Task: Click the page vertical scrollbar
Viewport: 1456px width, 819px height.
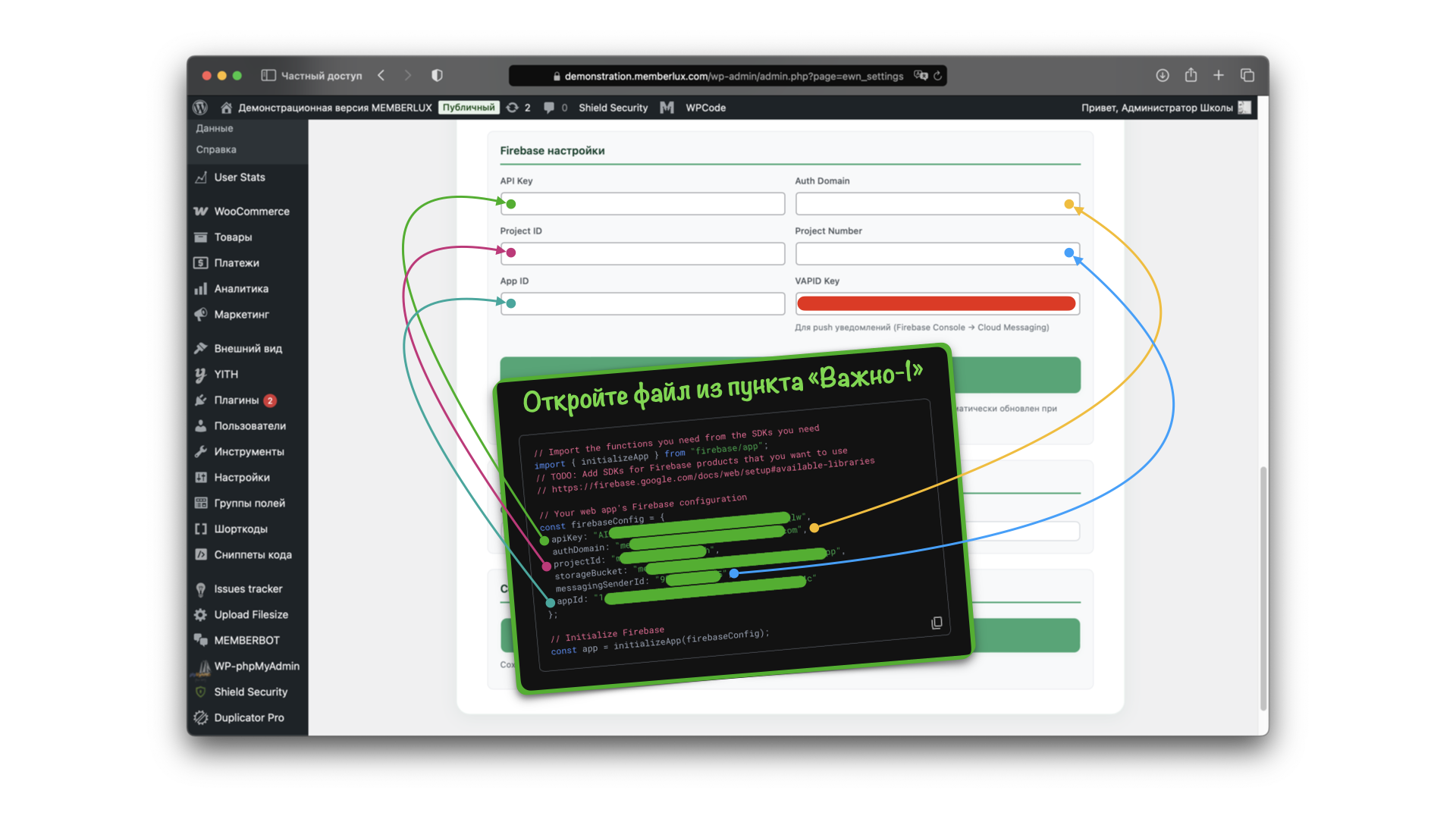Action: [x=1263, y=588]
